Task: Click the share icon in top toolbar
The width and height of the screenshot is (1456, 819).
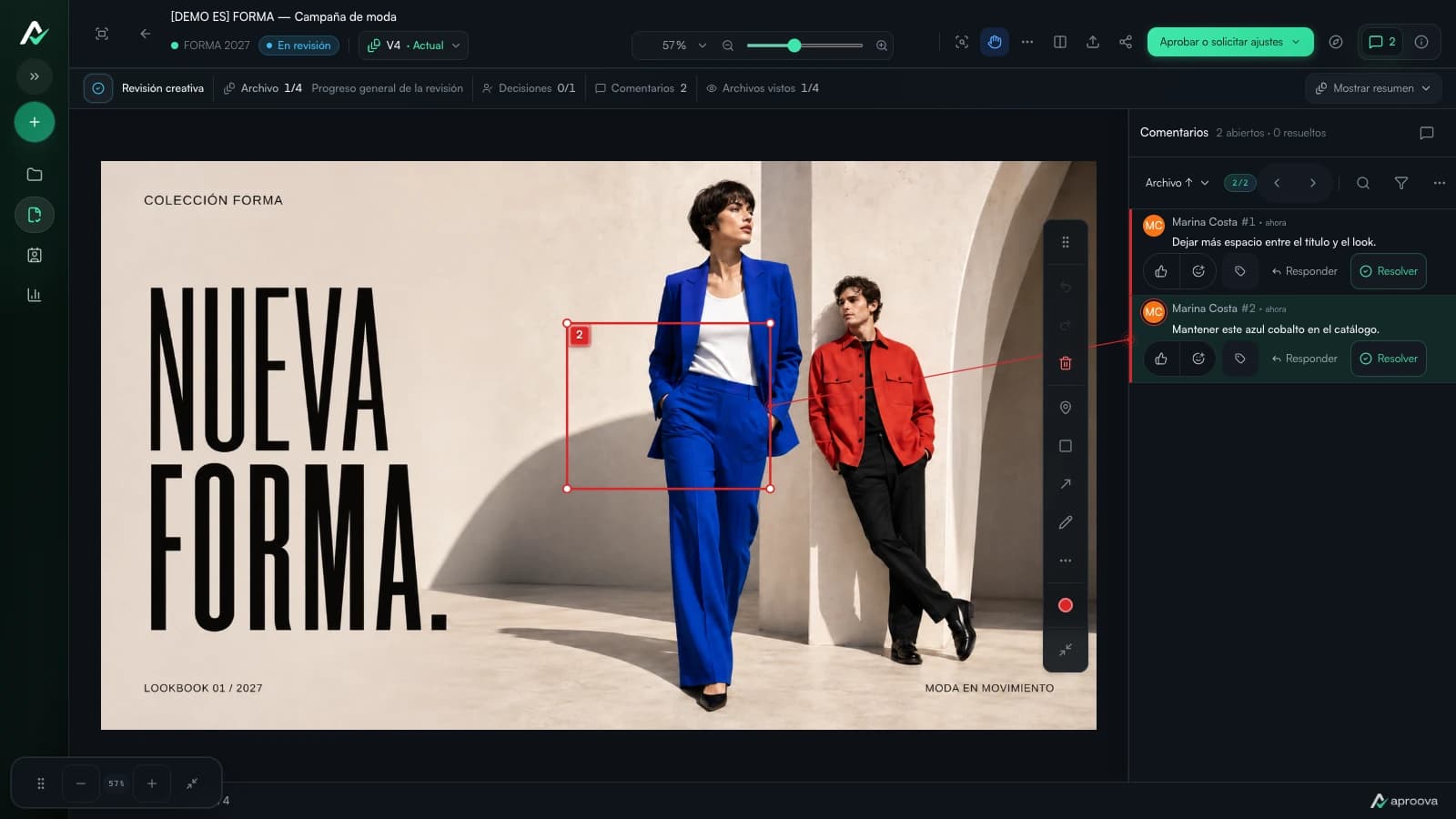Action: [x=1126, y=42]
